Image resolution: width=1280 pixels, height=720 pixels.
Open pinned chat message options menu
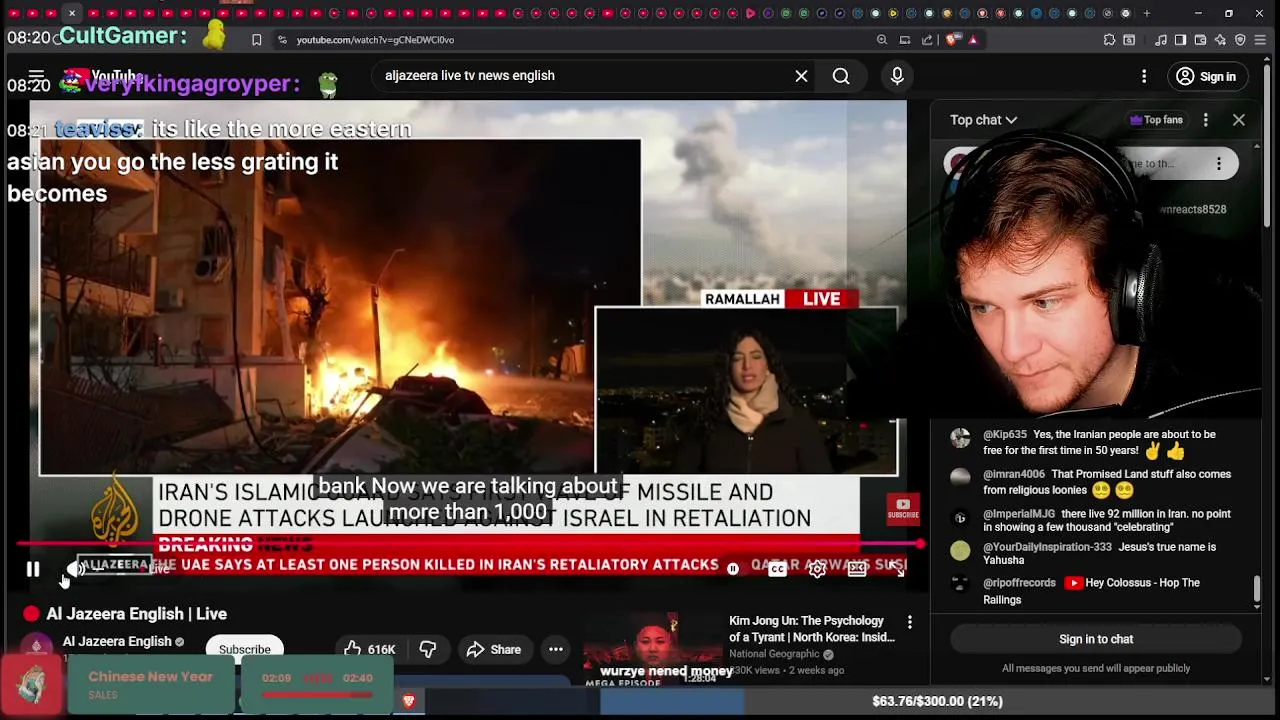tap(1219, 164)
